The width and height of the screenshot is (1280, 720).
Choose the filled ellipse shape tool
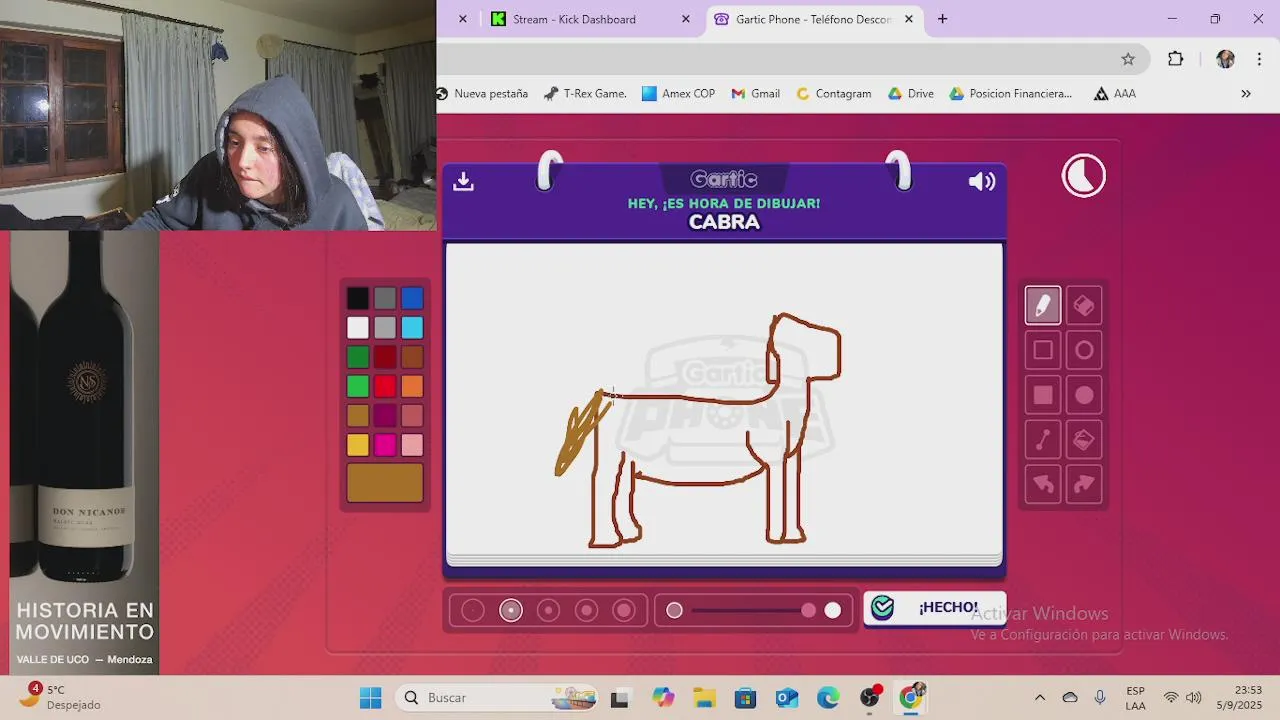coord(1084,395)
